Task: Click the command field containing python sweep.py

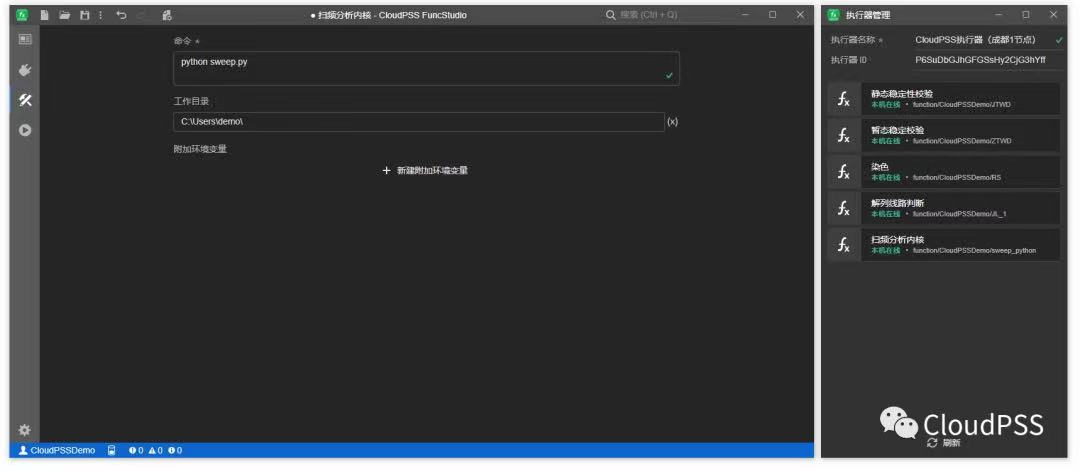Action: coord(426,68)
